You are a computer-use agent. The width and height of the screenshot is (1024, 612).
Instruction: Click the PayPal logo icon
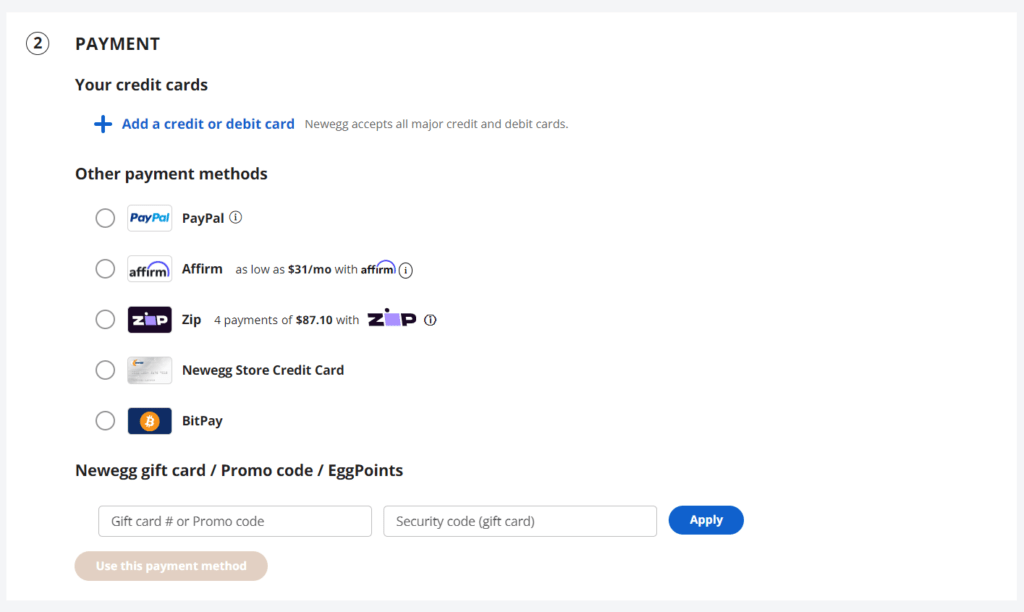pyautogui.click(x=150, y=218)
